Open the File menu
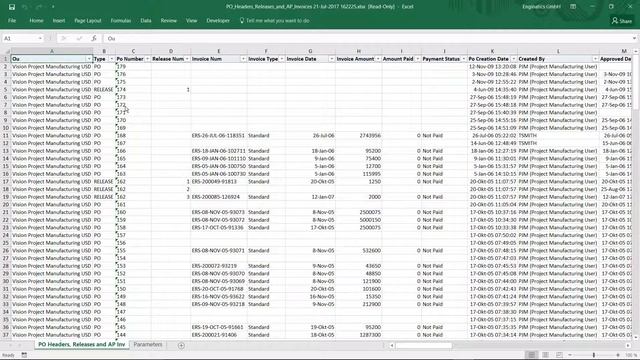Viewport: 640px width, 360px height. [12, 20]
